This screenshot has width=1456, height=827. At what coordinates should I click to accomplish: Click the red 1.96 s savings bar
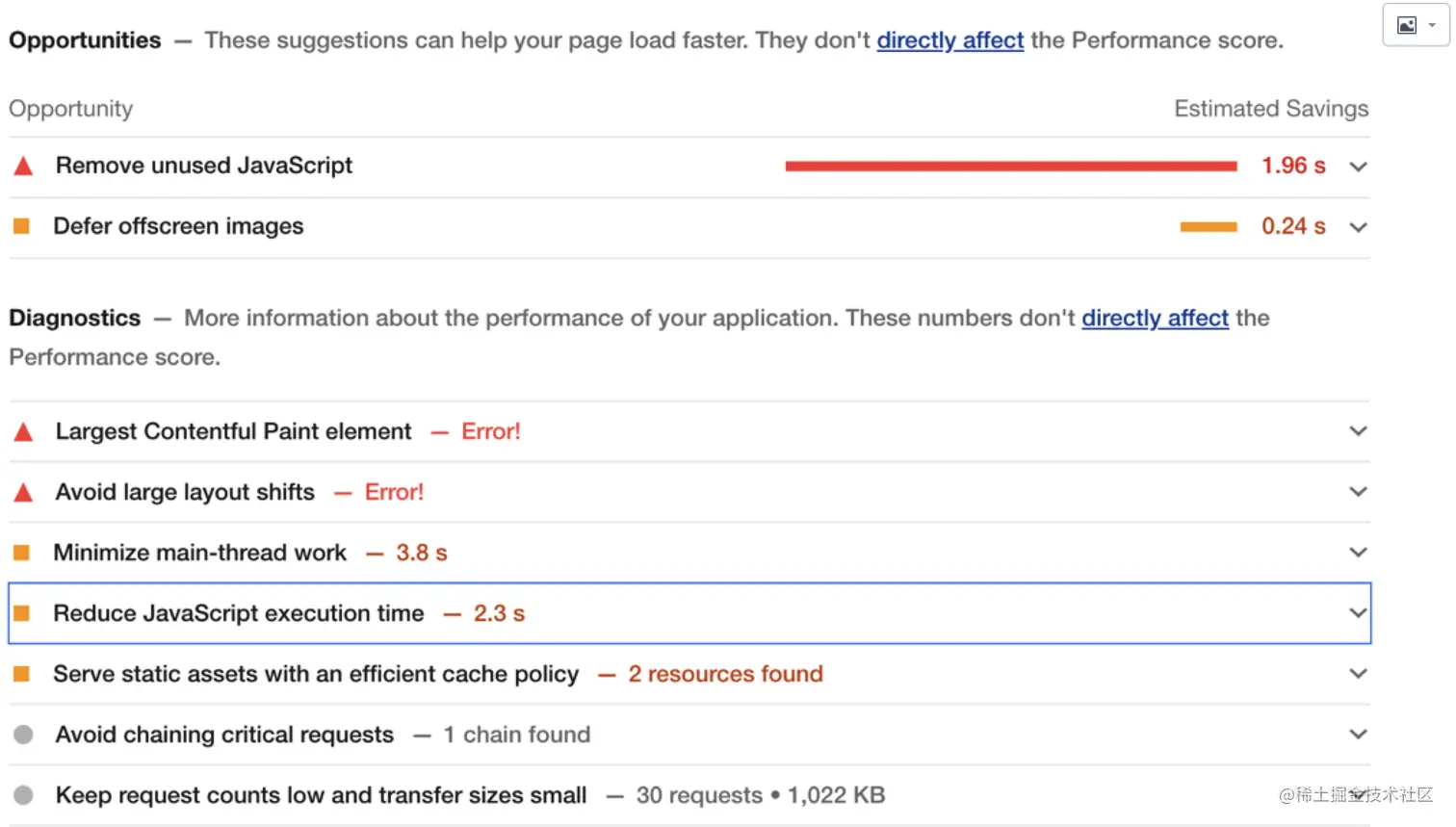click(1010, 167)
